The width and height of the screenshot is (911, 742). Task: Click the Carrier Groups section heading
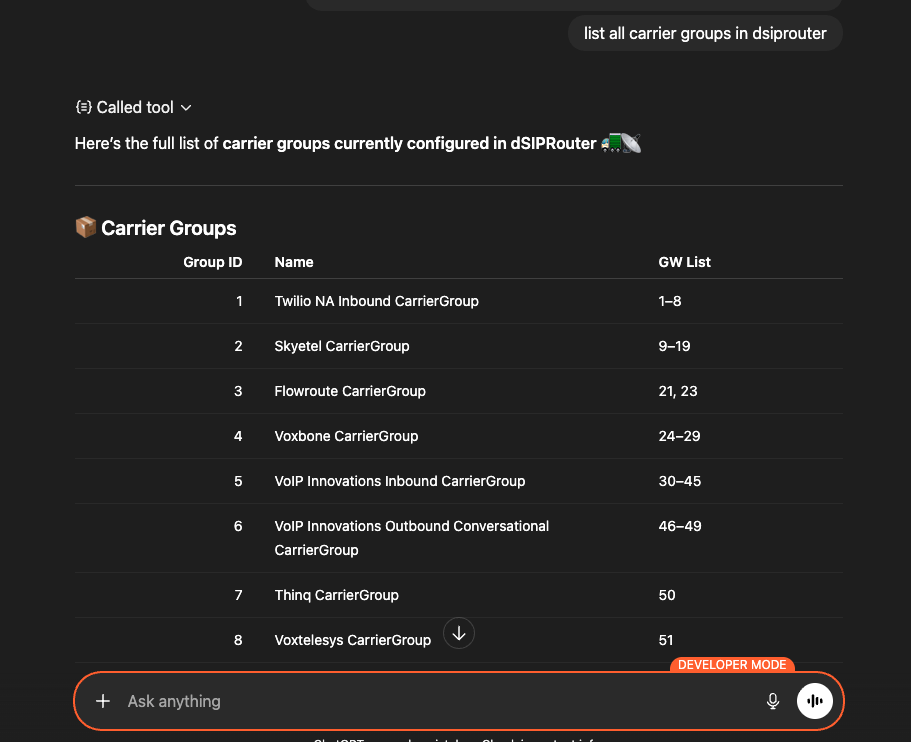point(168,228)
